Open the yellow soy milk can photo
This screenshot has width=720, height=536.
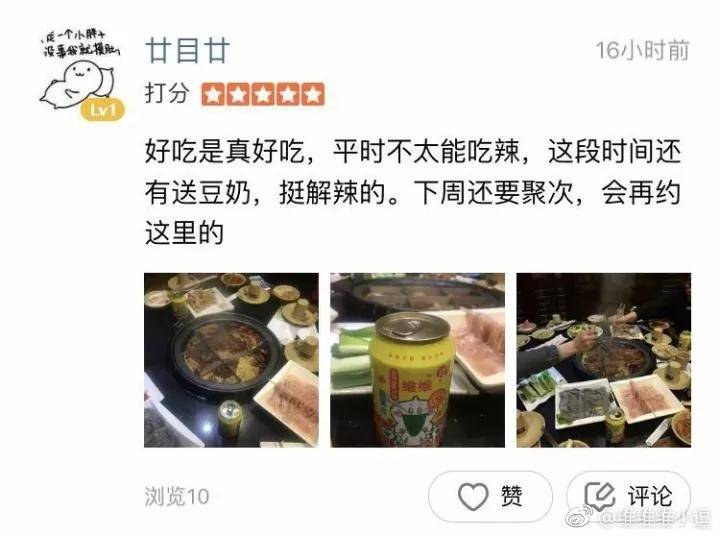[417, 360]
